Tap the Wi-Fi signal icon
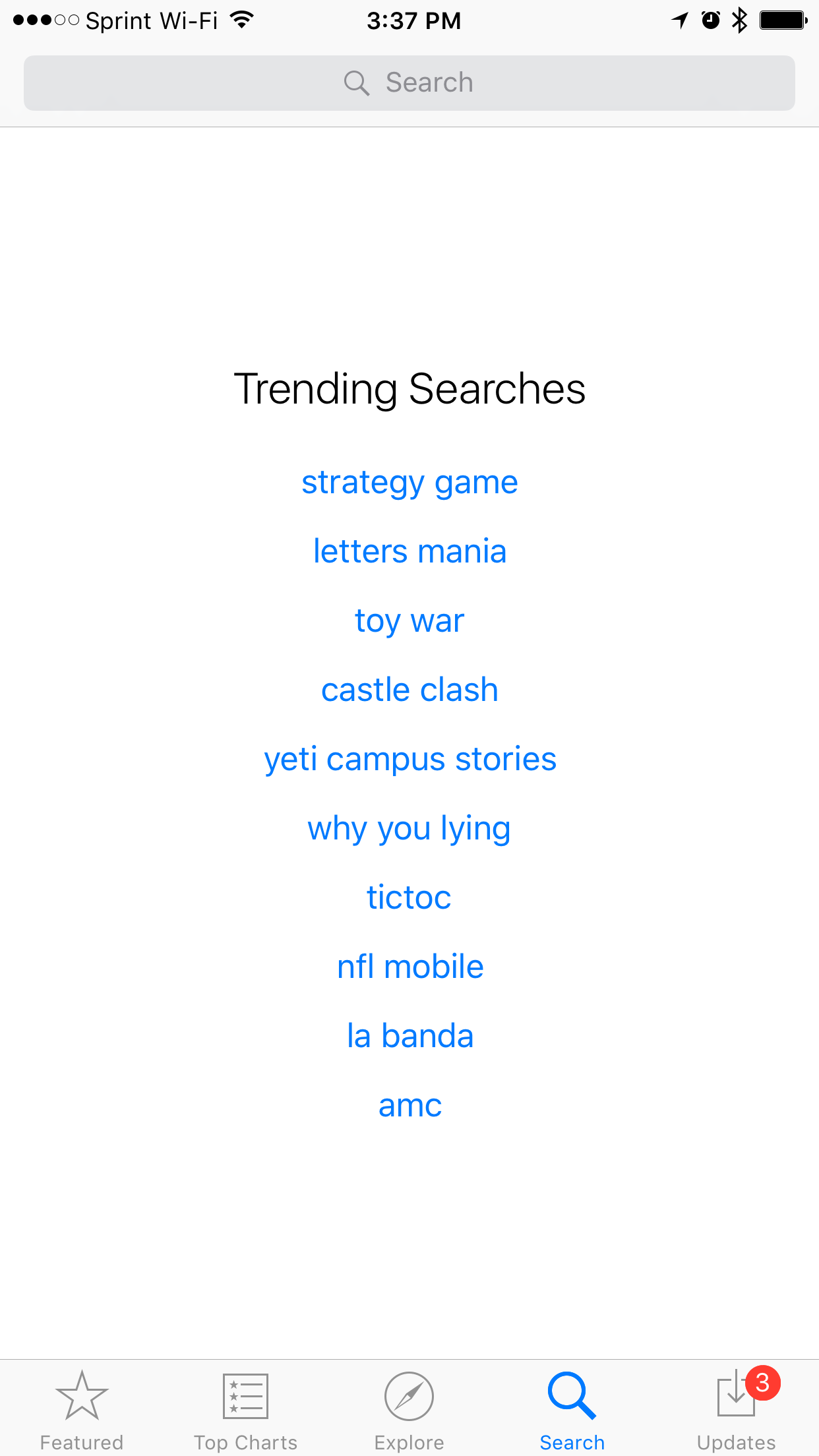This screenshot has height=1456, width=819. click(242, 20)
